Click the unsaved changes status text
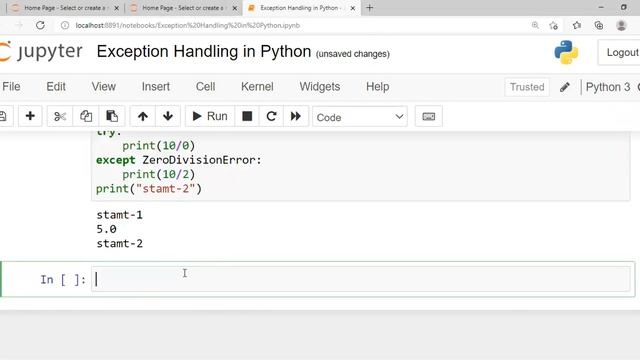Image resolution: width=640 pixels, height=360 pixels. click(353, 54)
